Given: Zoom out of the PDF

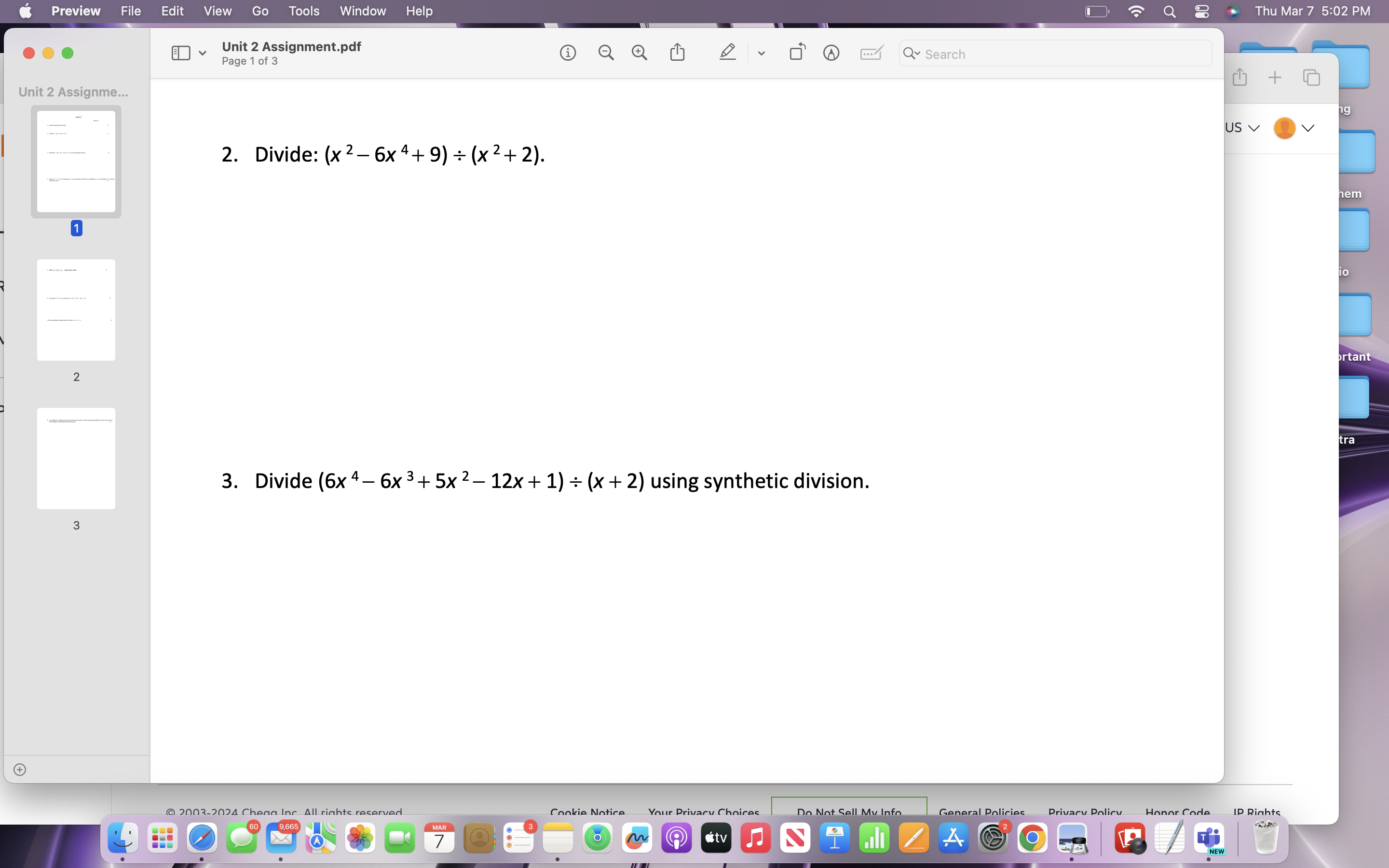Looking at the screenshot, I should [x=606, y=52].
